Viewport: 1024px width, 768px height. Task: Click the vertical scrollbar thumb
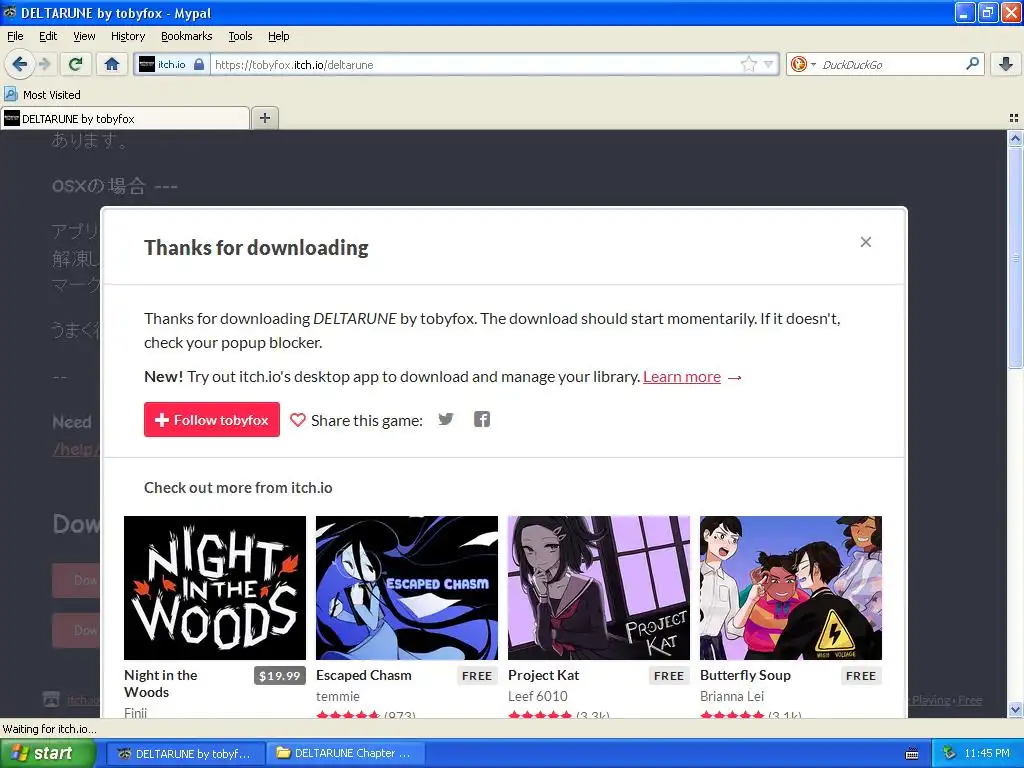pos(1015,258)
